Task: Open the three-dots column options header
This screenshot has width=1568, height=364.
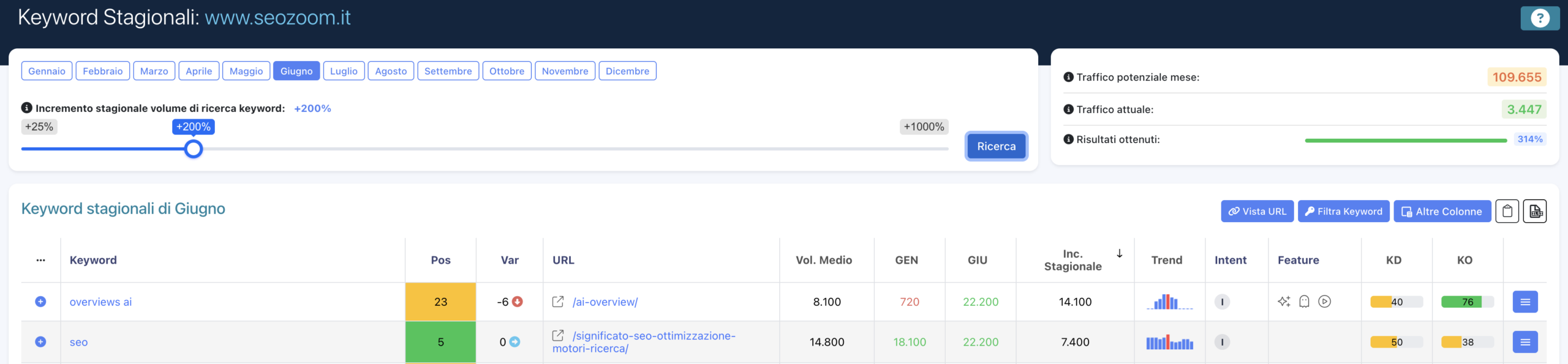Action: click(x=40, y=260)
